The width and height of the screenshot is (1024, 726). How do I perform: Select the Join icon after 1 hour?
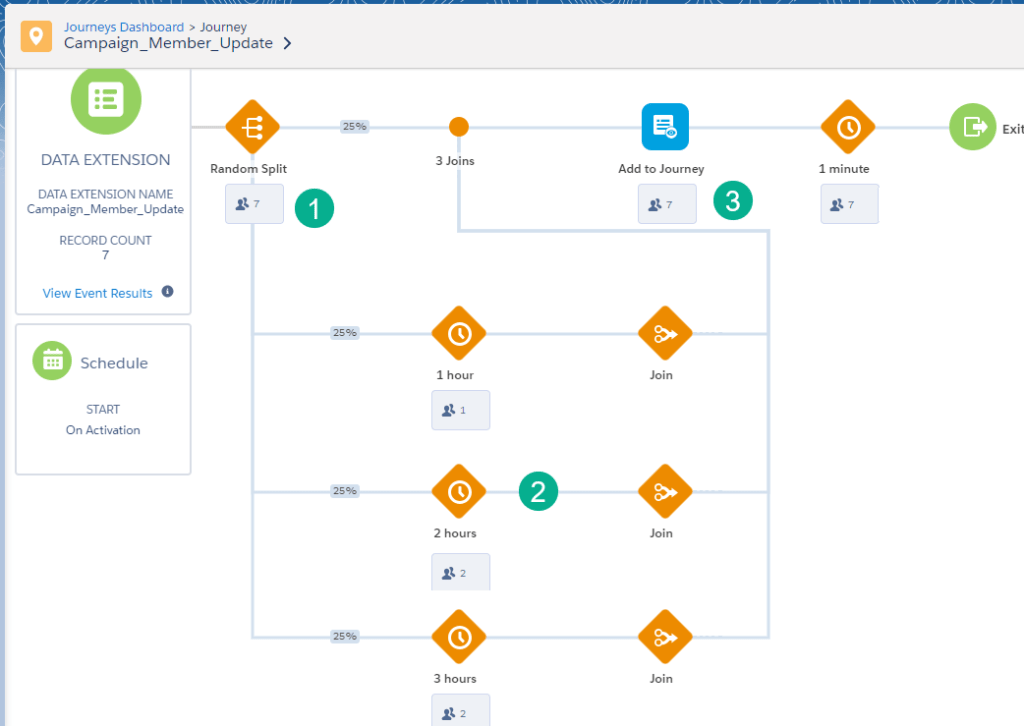[664, 333]
